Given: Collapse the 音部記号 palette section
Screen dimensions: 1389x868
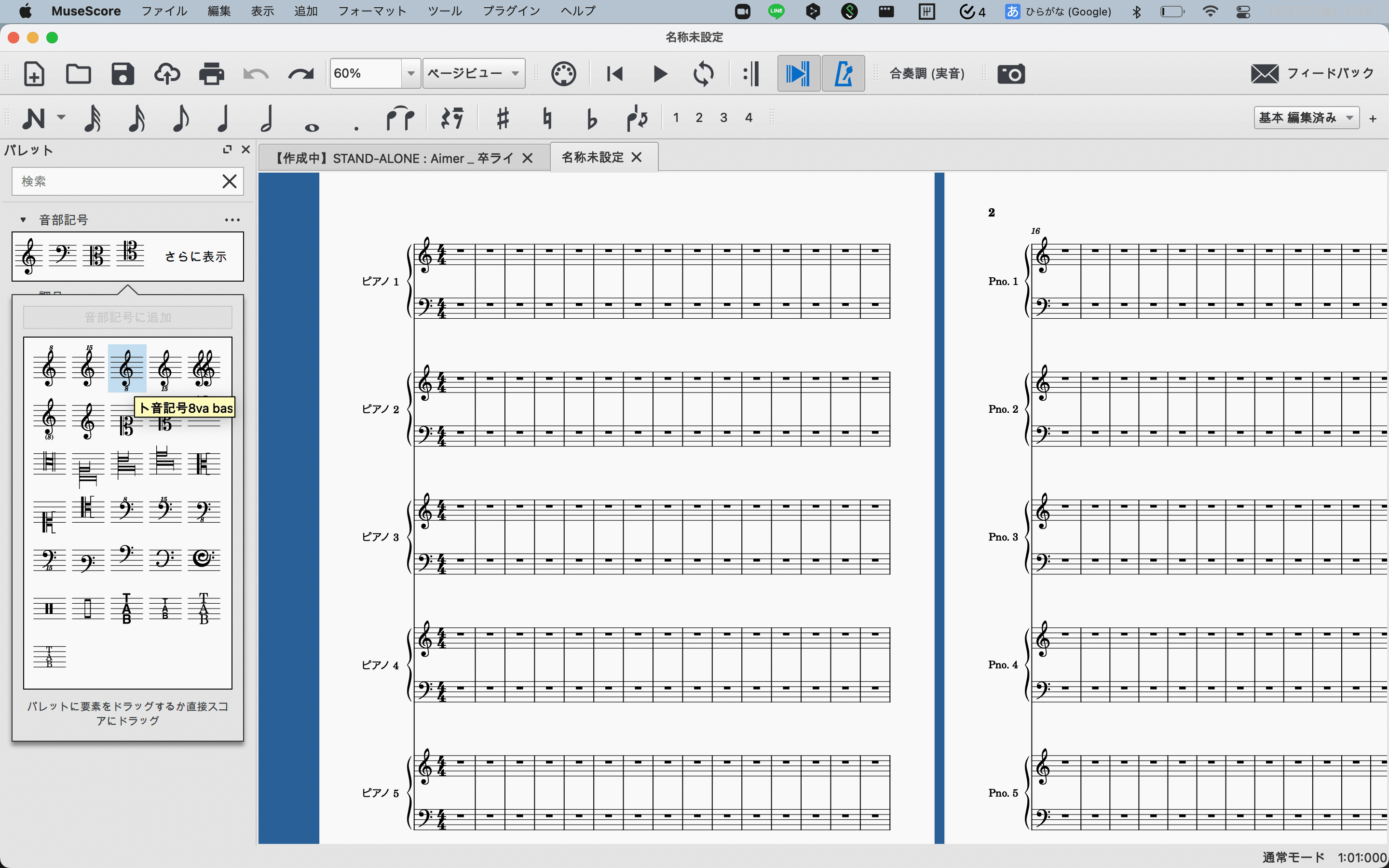Looking at the screenshot, I should (x=23, y=220).
